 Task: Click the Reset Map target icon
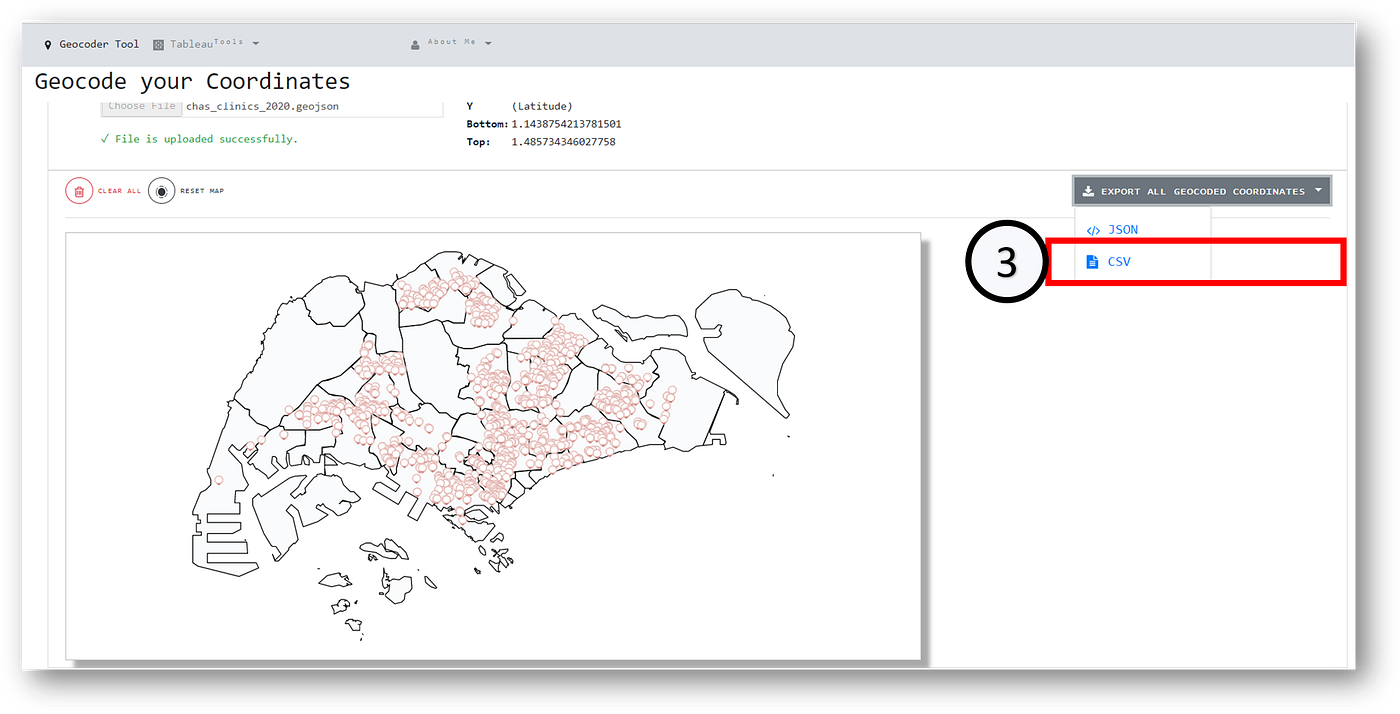[x=160, y=190]
